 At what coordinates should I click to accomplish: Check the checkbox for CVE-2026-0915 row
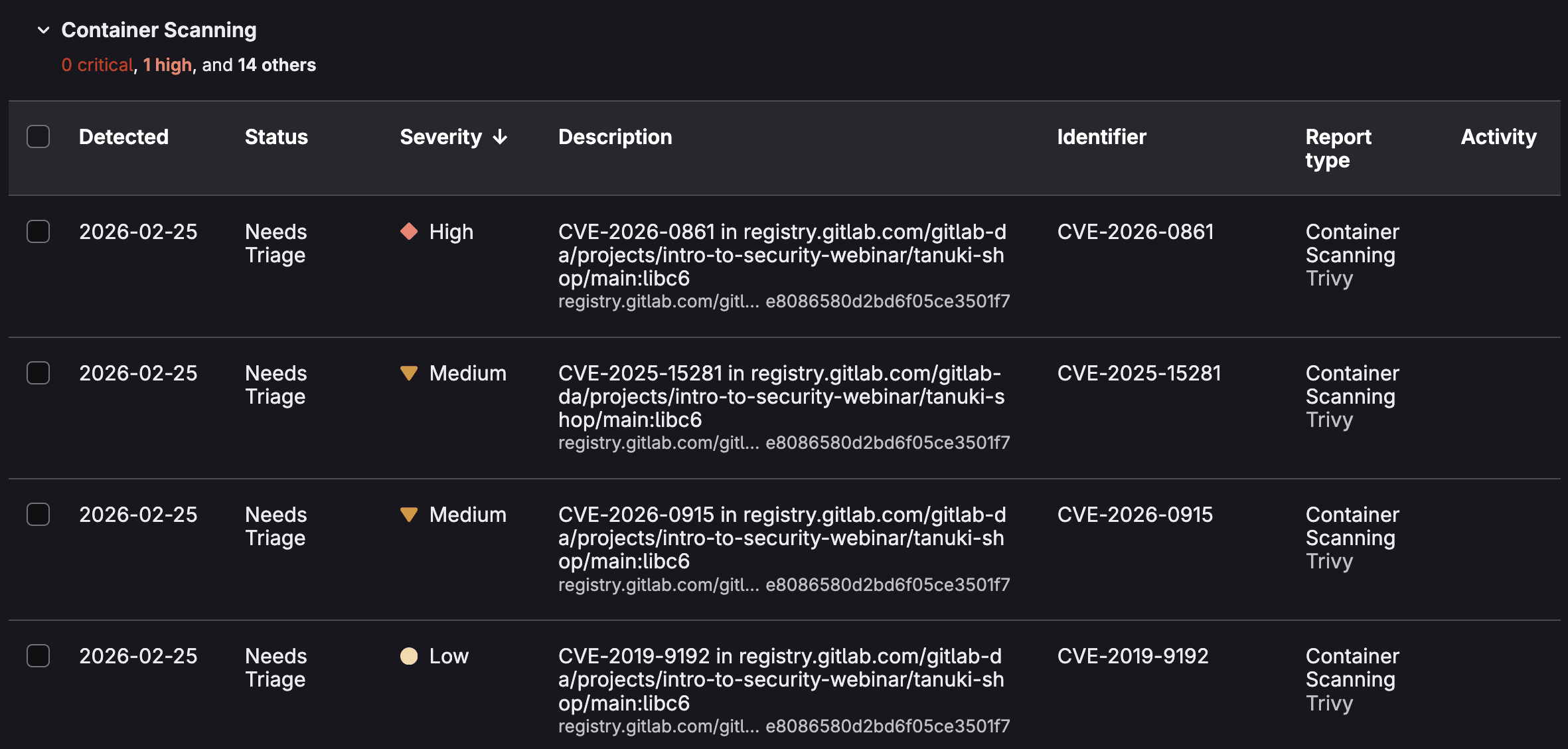tap(38, 515)
